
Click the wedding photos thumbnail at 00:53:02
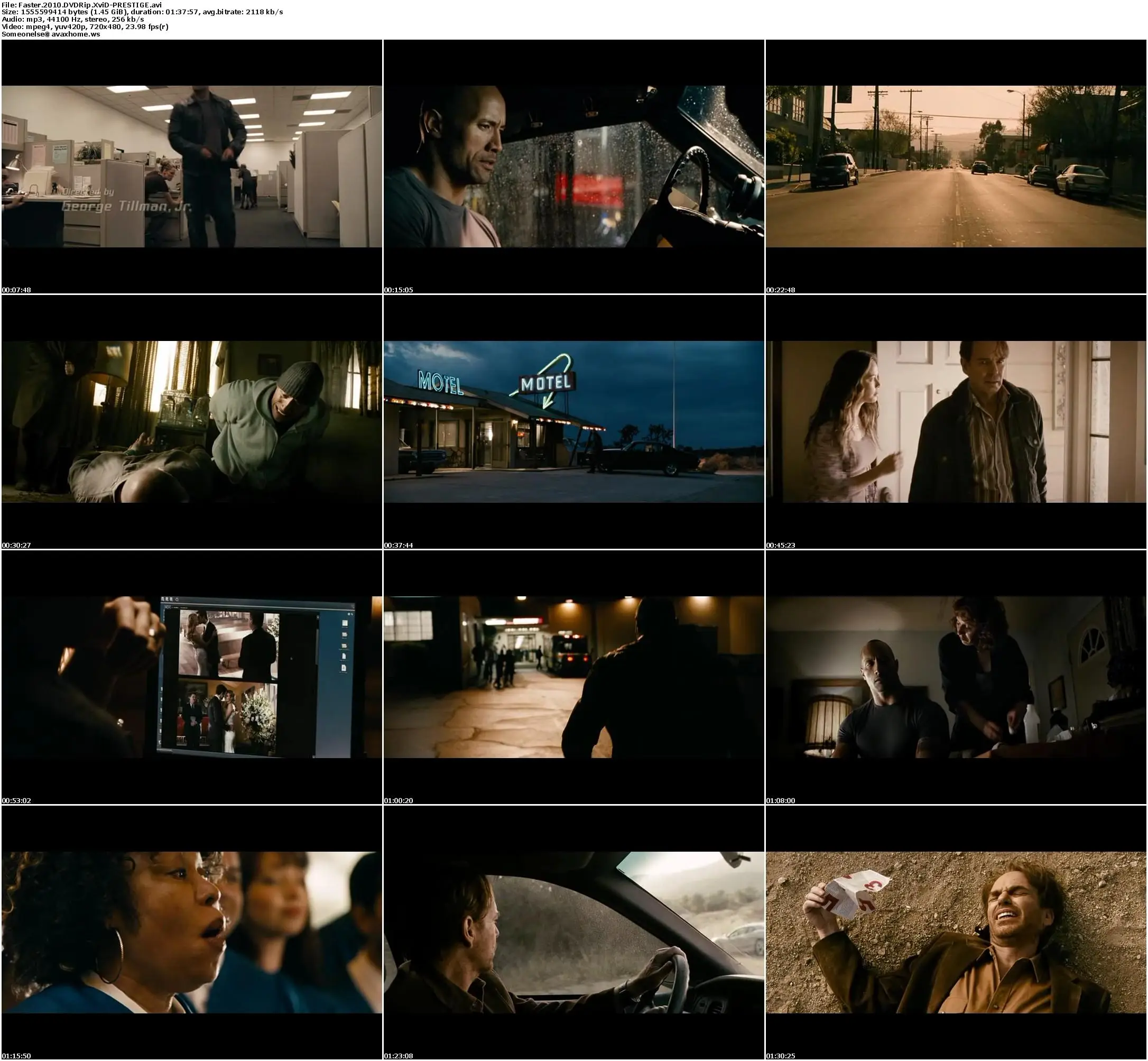pyautogui.click(x=192, y=678)
